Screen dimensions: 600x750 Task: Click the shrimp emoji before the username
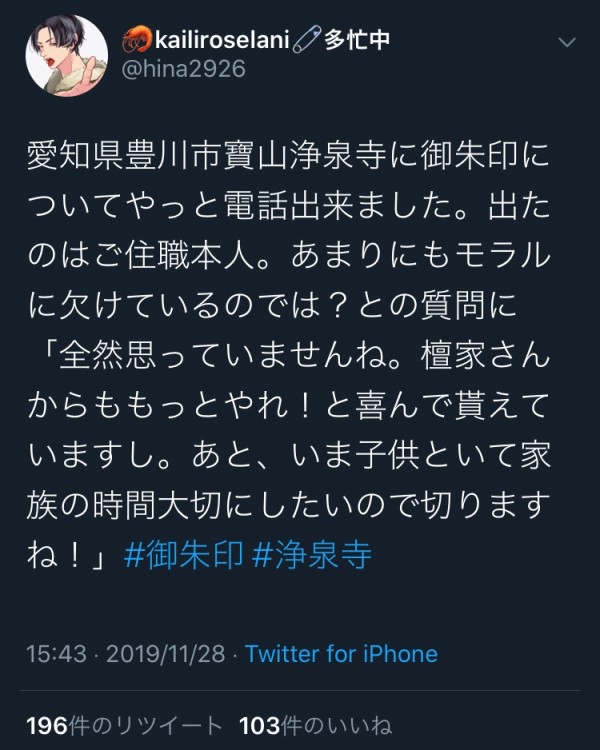click(x=137, y=40)
